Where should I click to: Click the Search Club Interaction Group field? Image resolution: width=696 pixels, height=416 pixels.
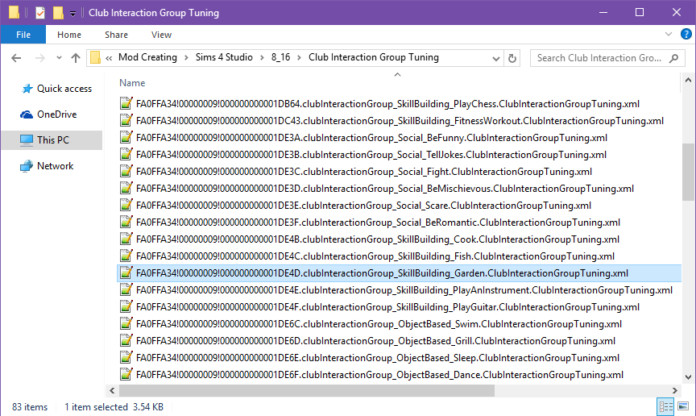tap(605, 58)
